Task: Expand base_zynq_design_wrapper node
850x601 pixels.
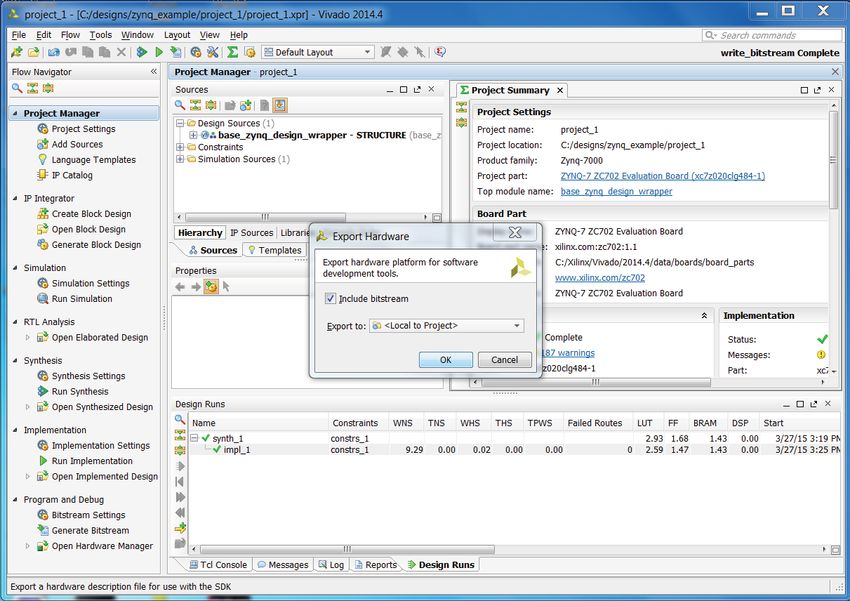Action: pyautogui.click(x=193, y=135)
